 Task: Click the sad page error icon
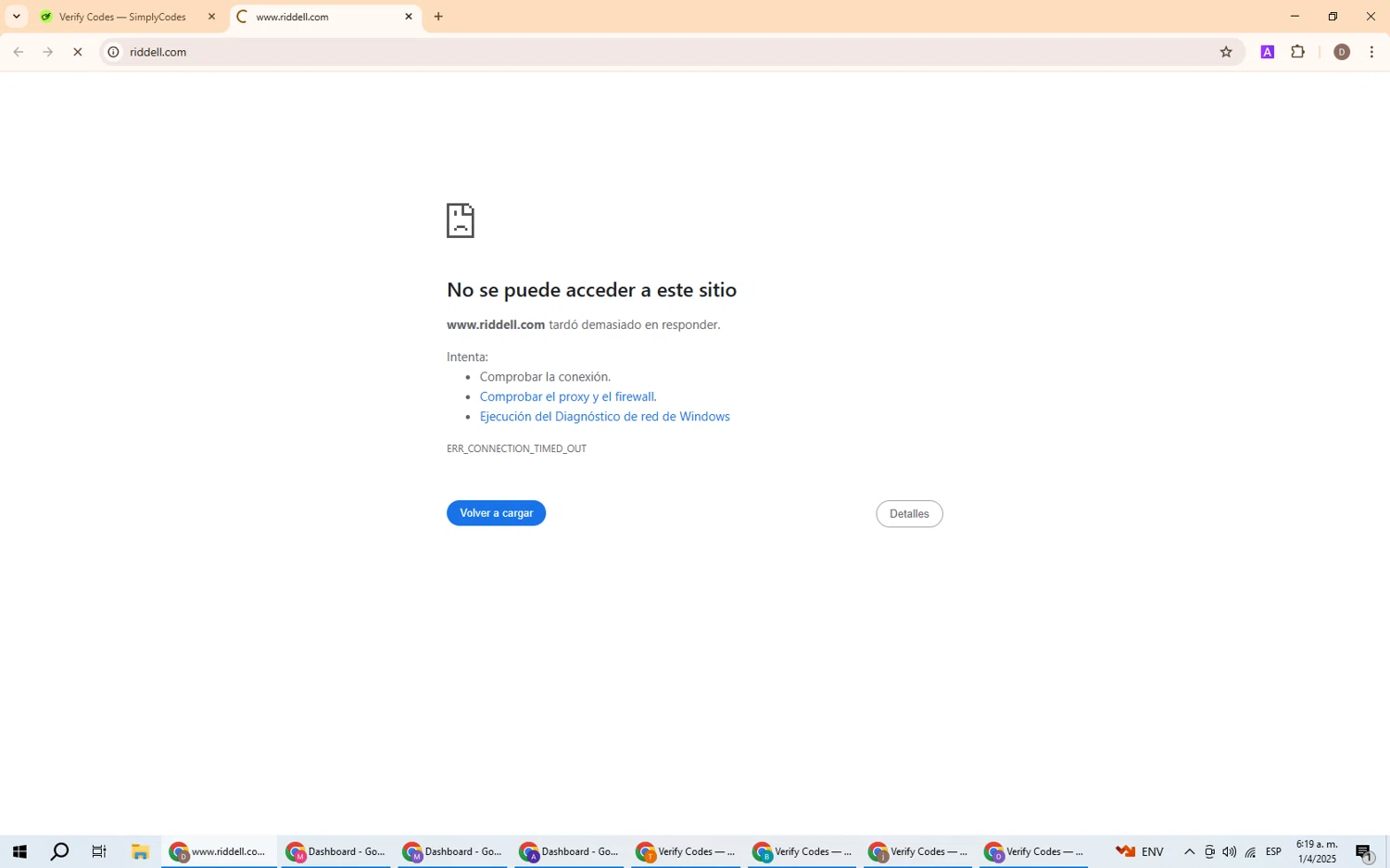coord(461,220)
